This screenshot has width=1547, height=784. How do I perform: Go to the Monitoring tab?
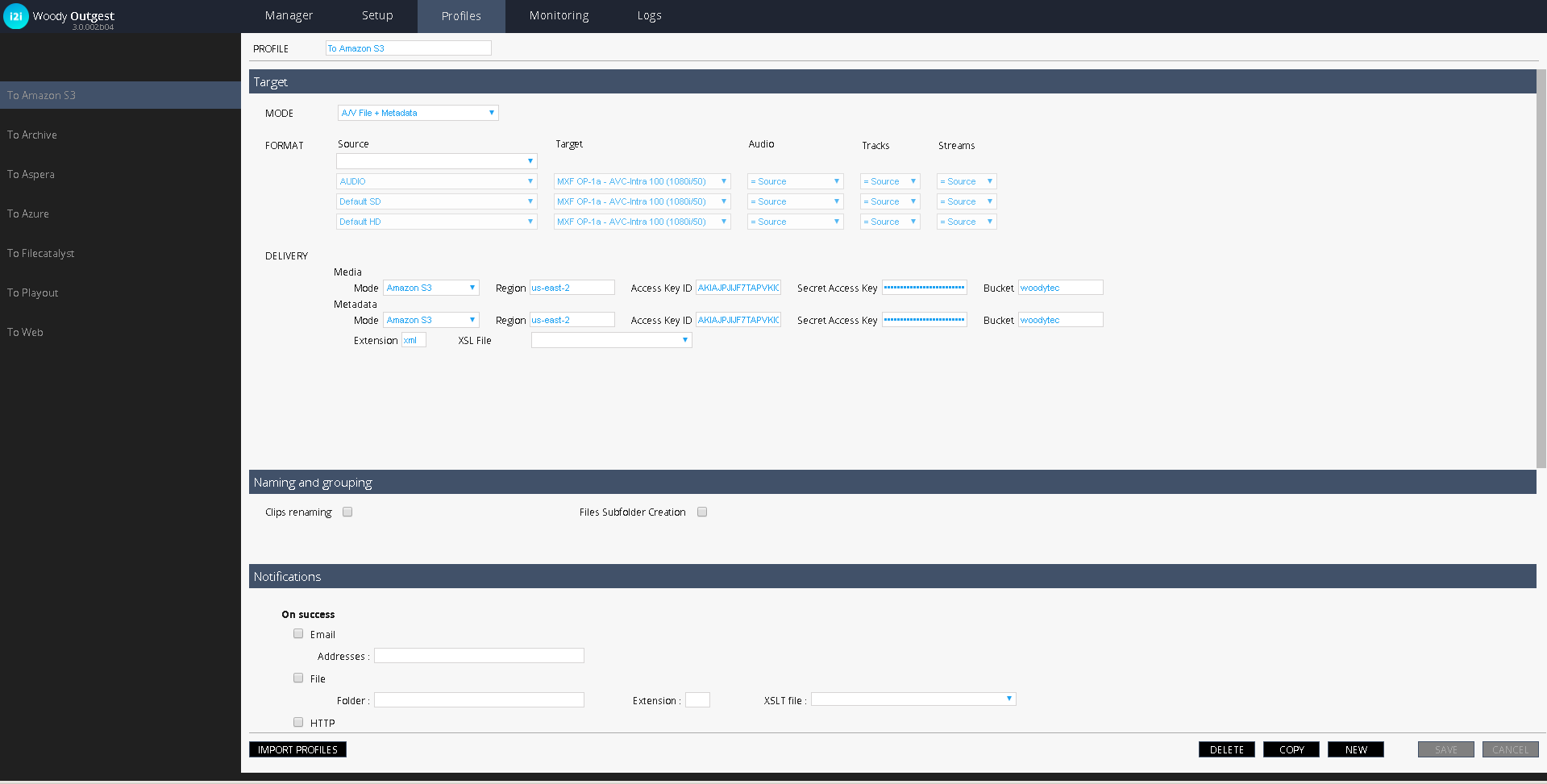coord(559,16)
